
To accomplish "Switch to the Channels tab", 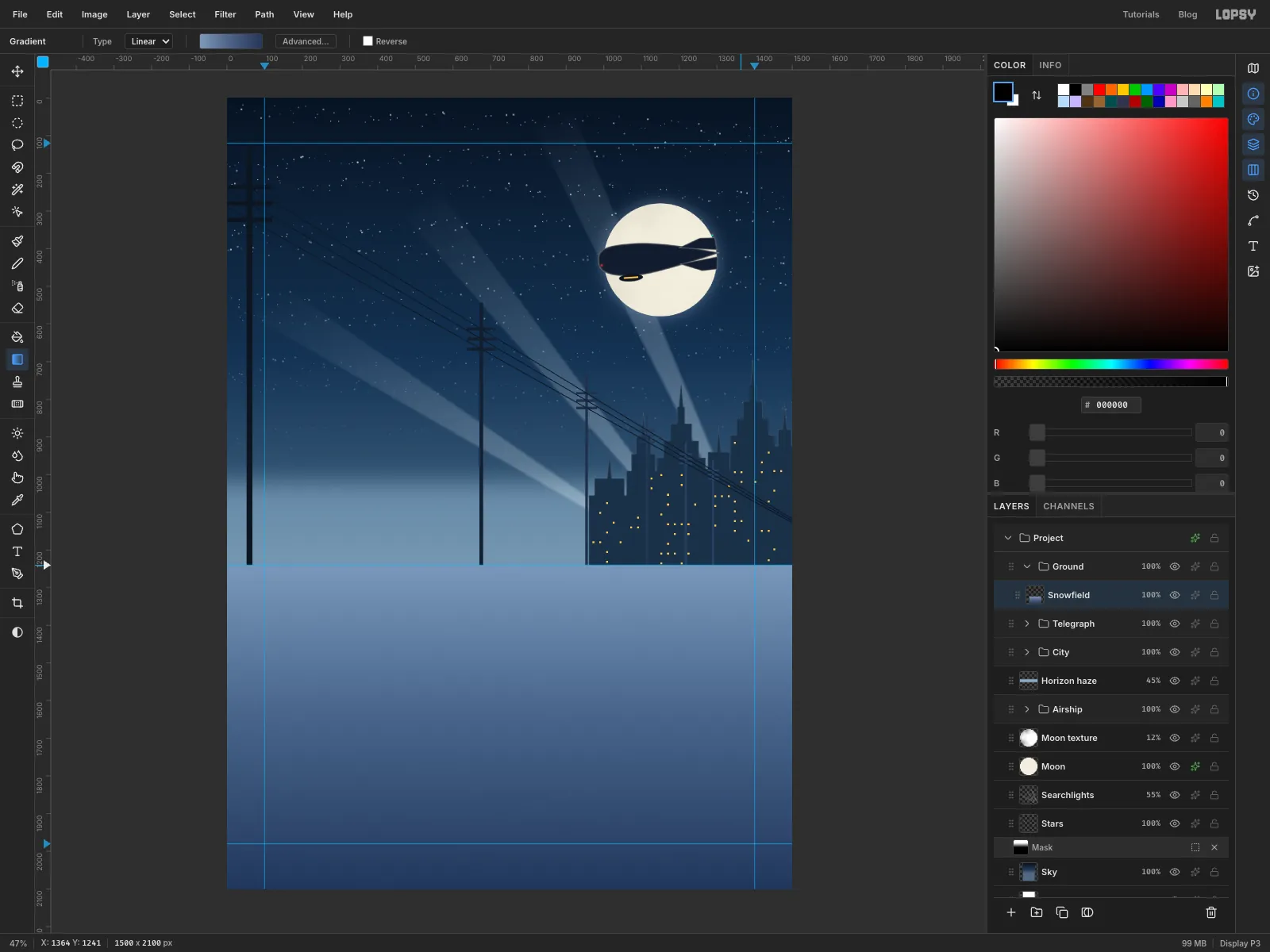I will pos(1068,506).
